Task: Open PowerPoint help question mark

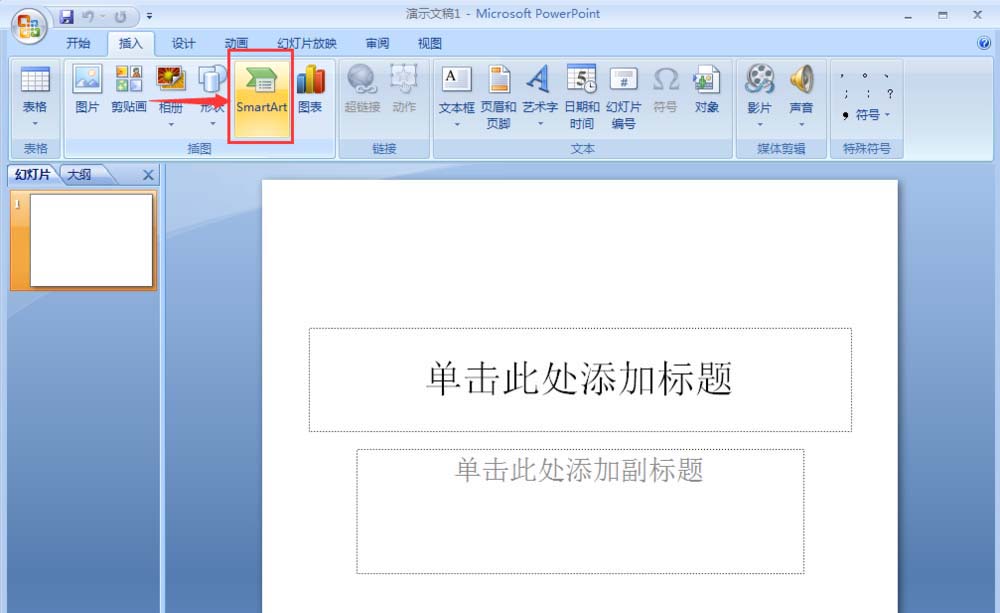Action: (x=983, y=43)
